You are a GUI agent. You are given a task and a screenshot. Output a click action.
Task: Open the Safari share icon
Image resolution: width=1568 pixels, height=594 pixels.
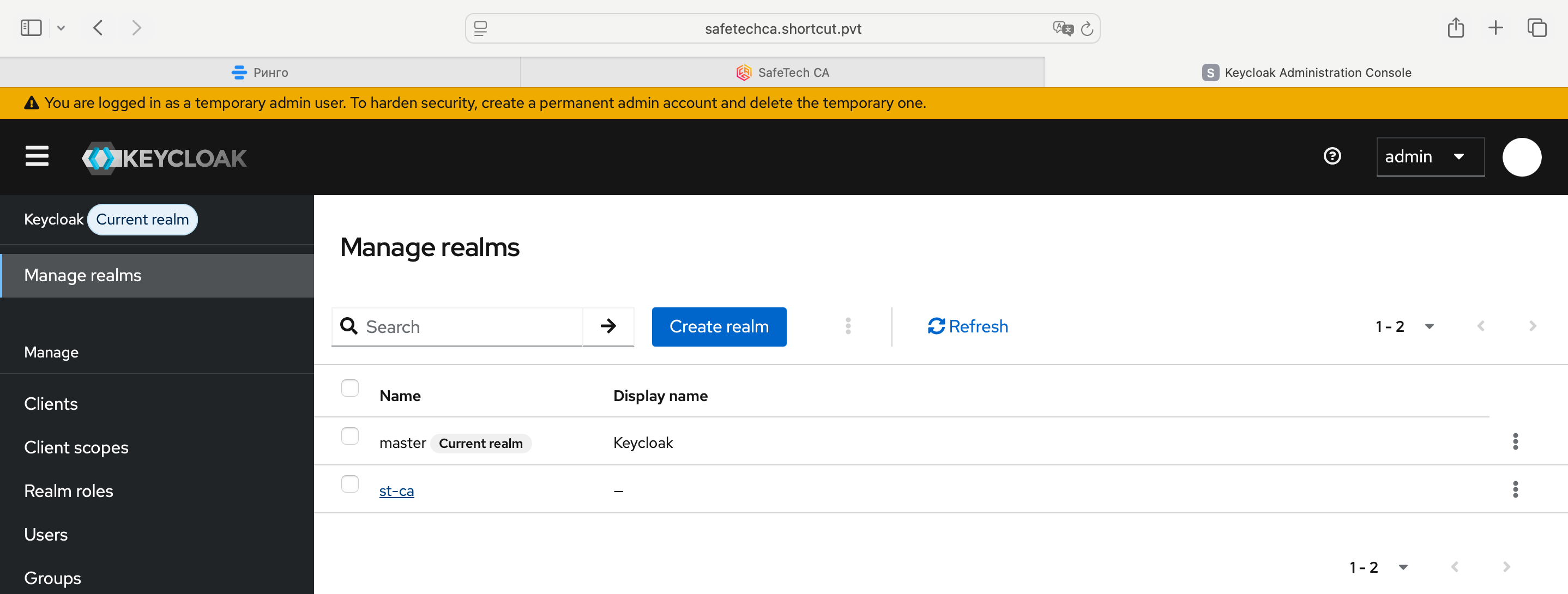tap(1455, 27)
